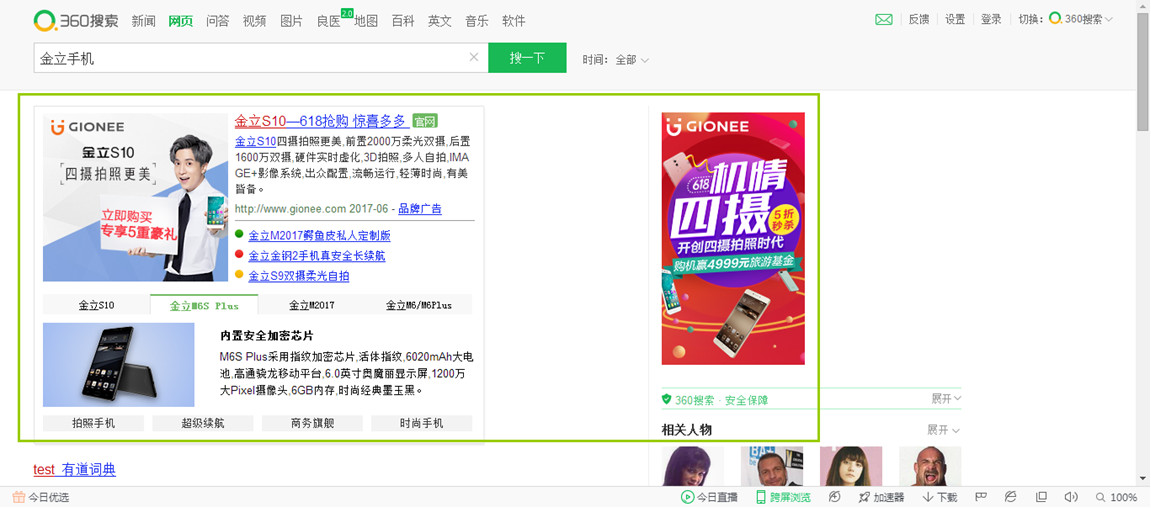Click the 品牌广告 link
Viewport: 1151px width, 509px height.
(x=420, y=209)
